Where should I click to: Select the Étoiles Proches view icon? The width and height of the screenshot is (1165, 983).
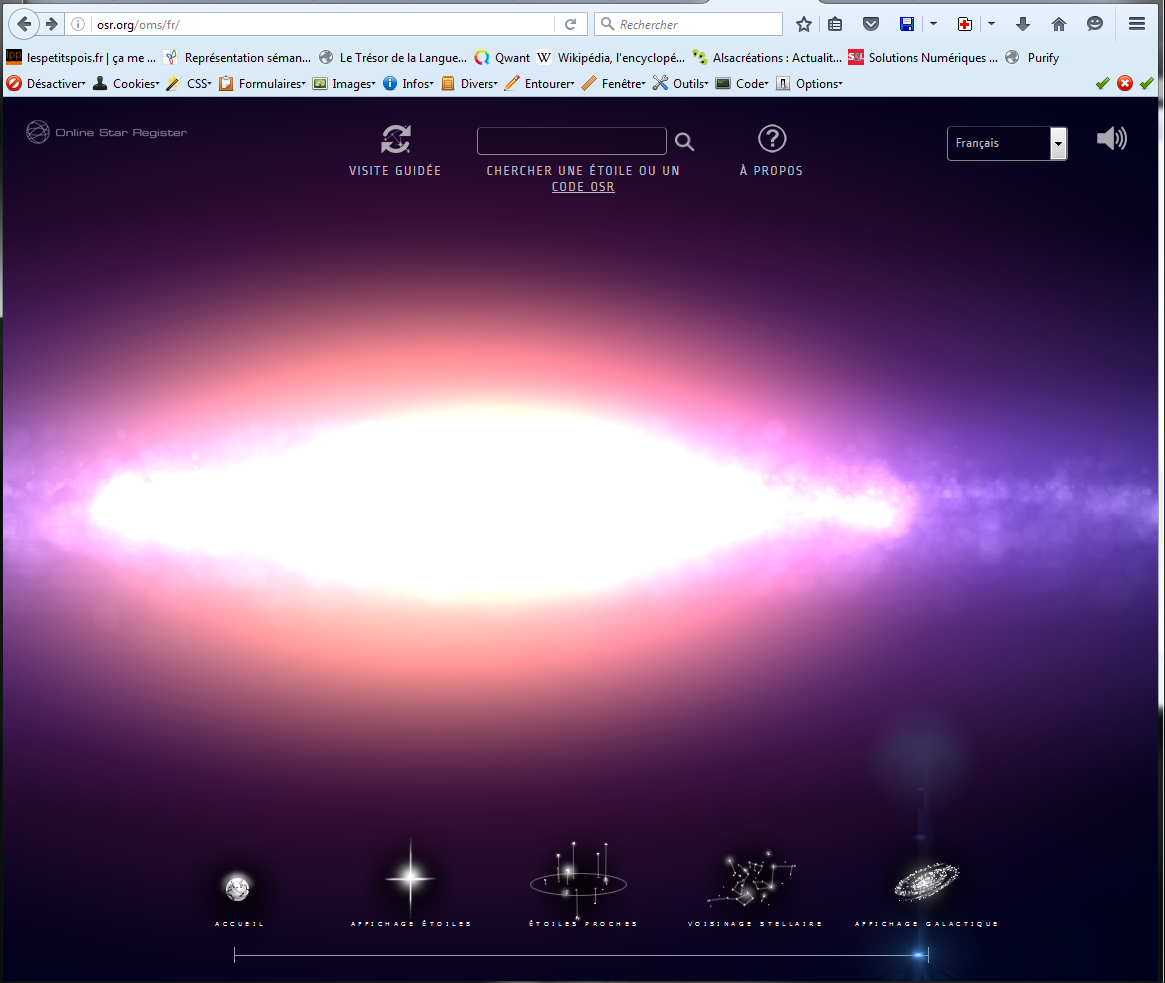click(x=578, y=878)
